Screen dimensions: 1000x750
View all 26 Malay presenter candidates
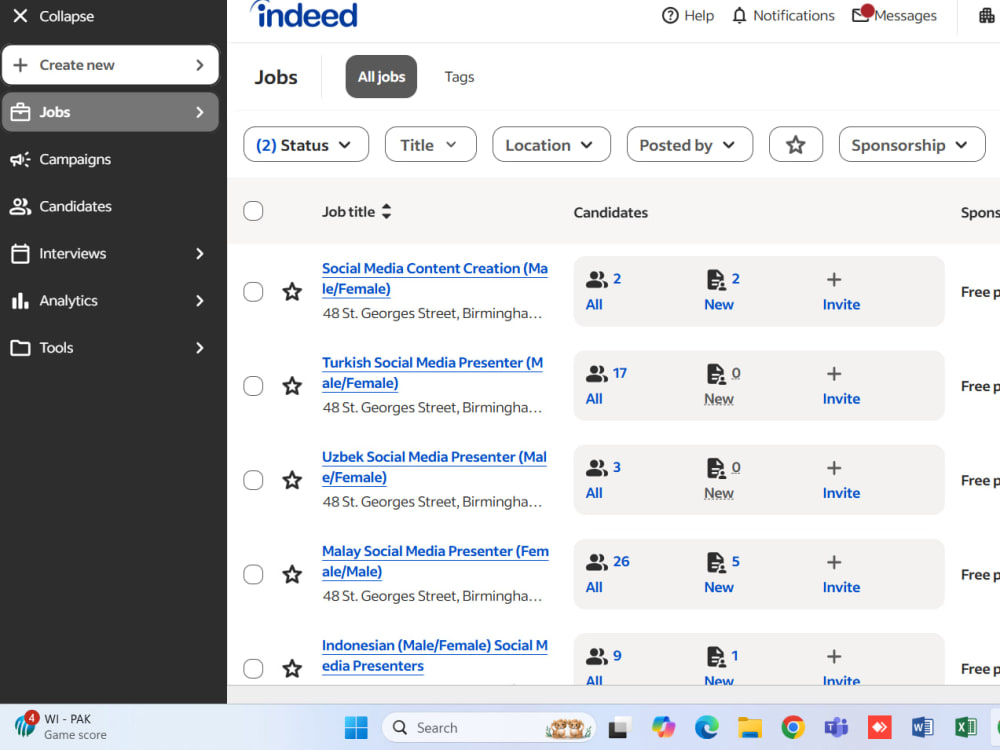tap(607, 575)
